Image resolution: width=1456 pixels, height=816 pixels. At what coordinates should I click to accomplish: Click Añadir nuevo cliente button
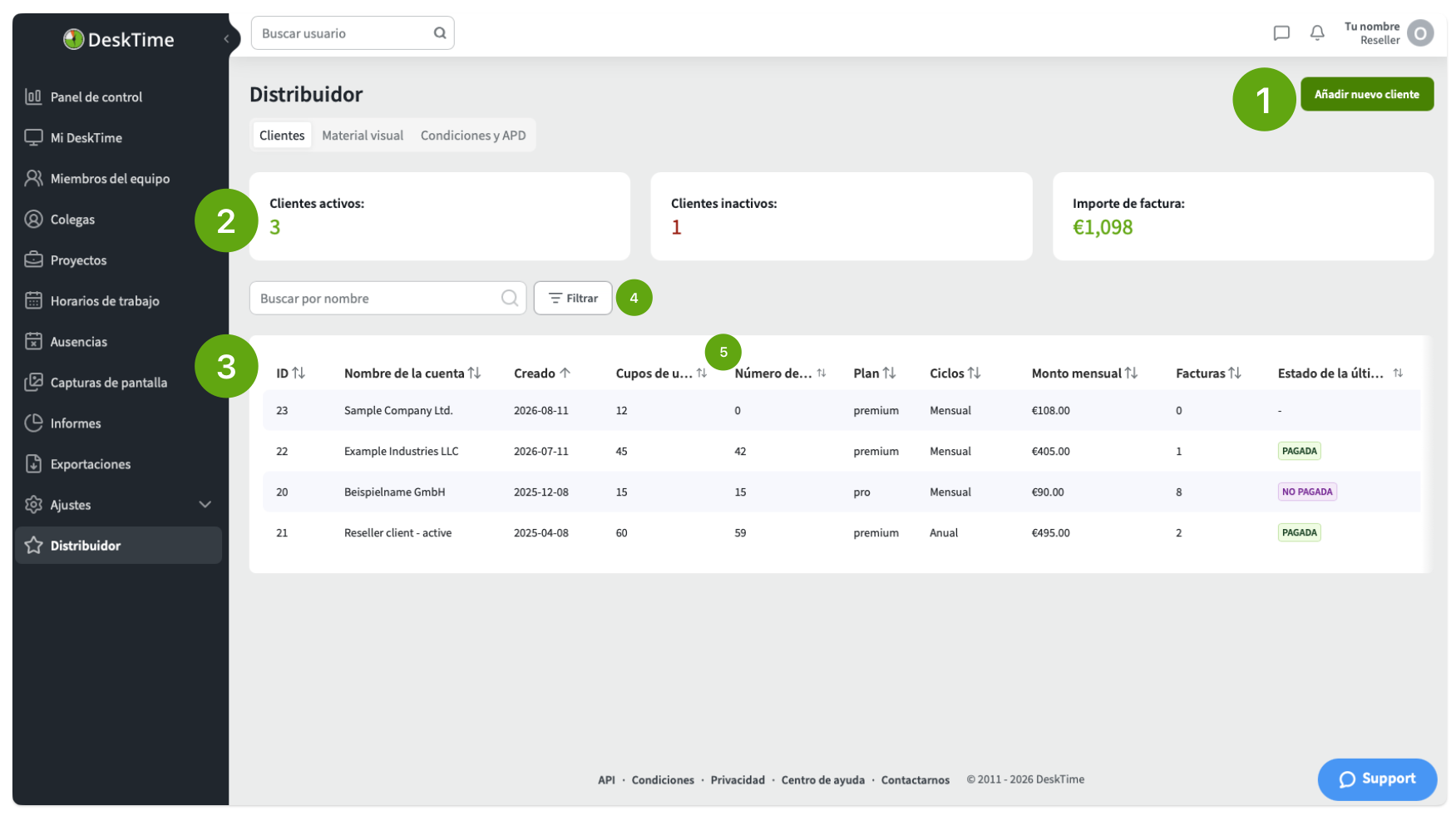(x=1367, y=94)
